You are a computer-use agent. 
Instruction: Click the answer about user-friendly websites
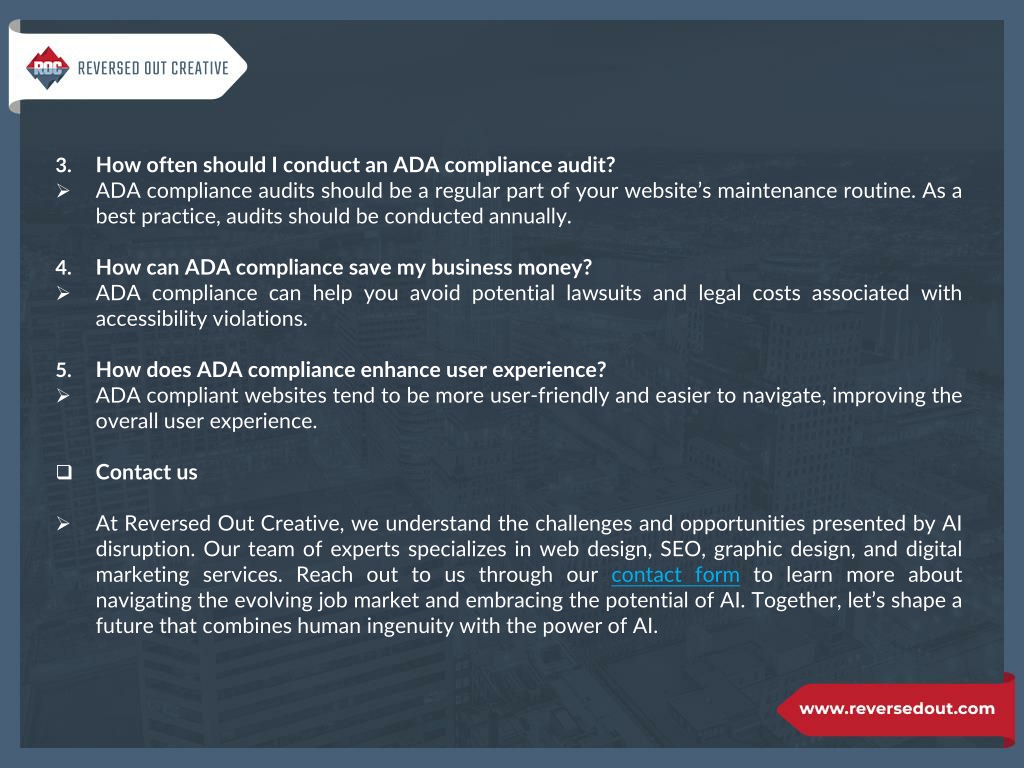pos(528,408)
